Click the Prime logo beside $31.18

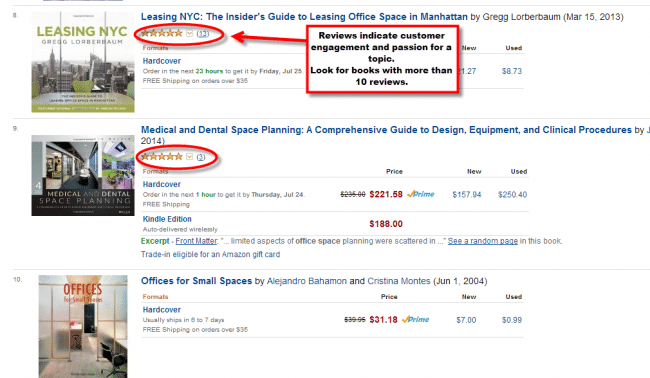coord(416,320)
